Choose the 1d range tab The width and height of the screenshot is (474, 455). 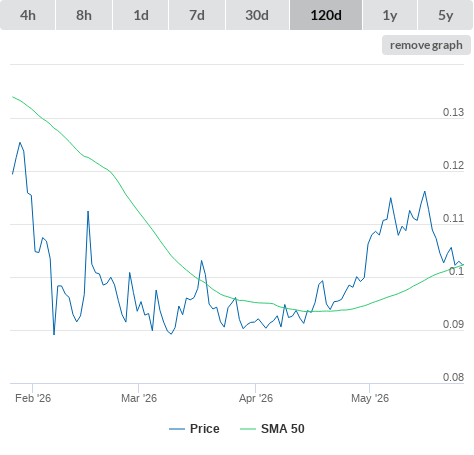[141, 15]
